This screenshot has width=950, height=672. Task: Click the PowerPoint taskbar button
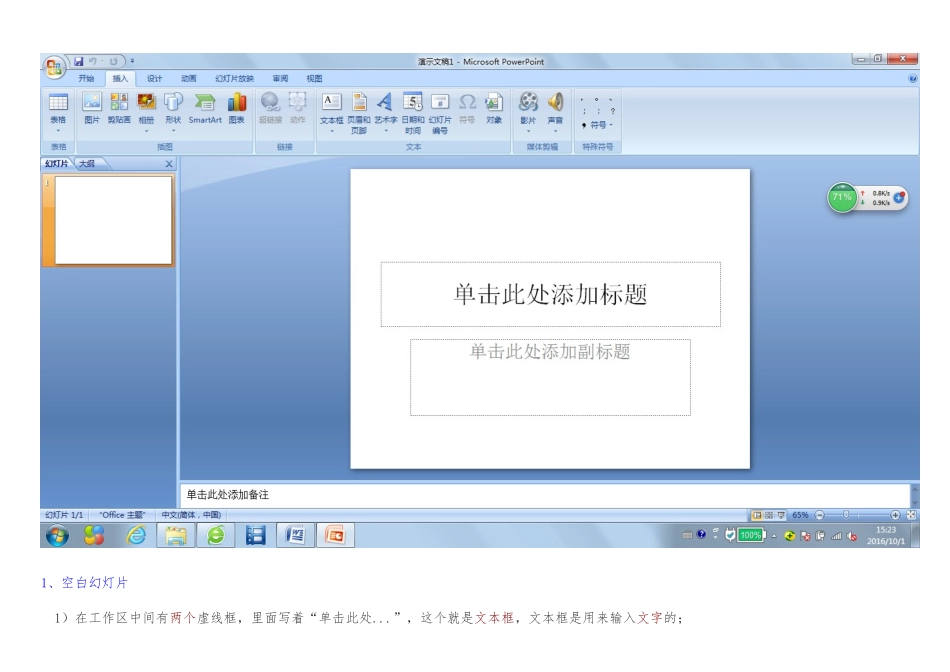coord(335,535)
